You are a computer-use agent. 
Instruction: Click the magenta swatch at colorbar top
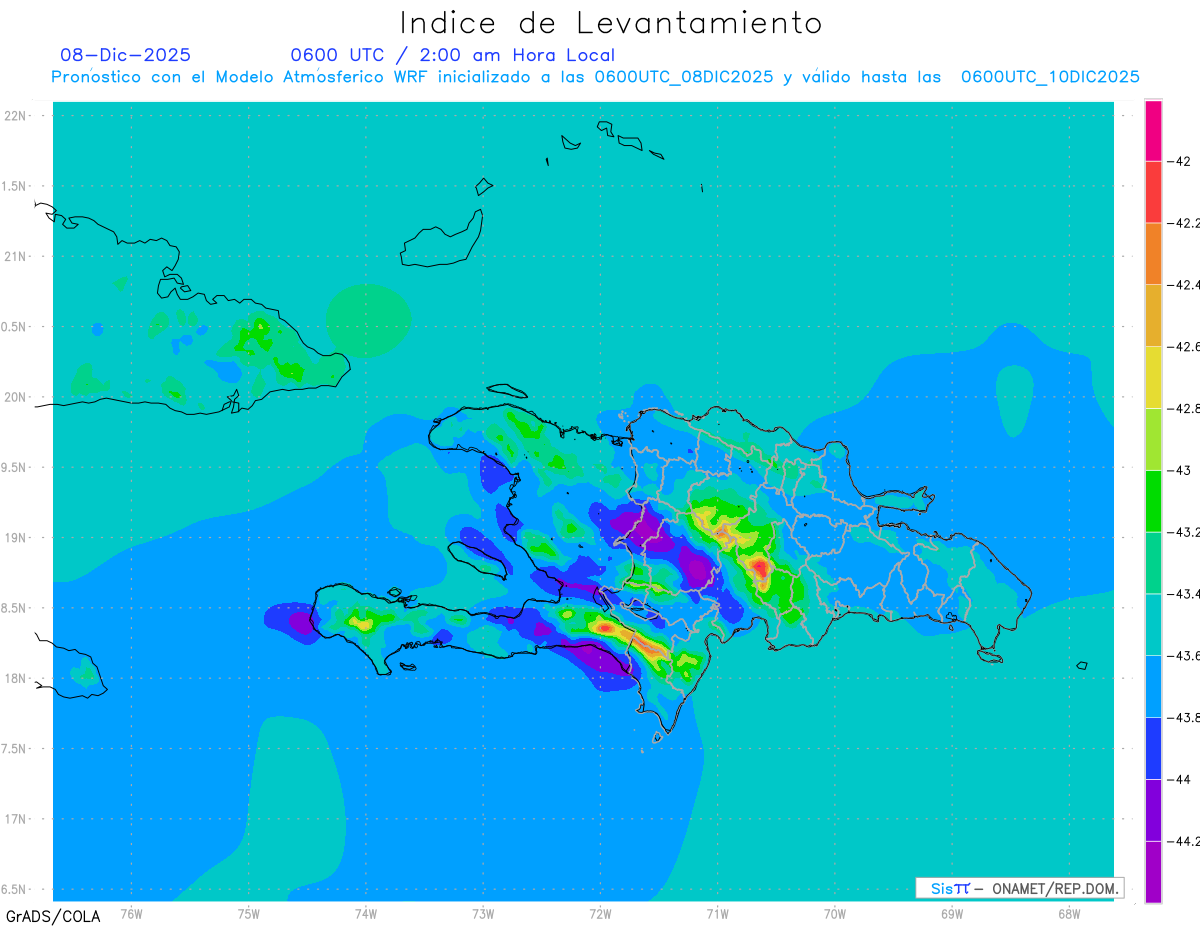(1153, 130)
